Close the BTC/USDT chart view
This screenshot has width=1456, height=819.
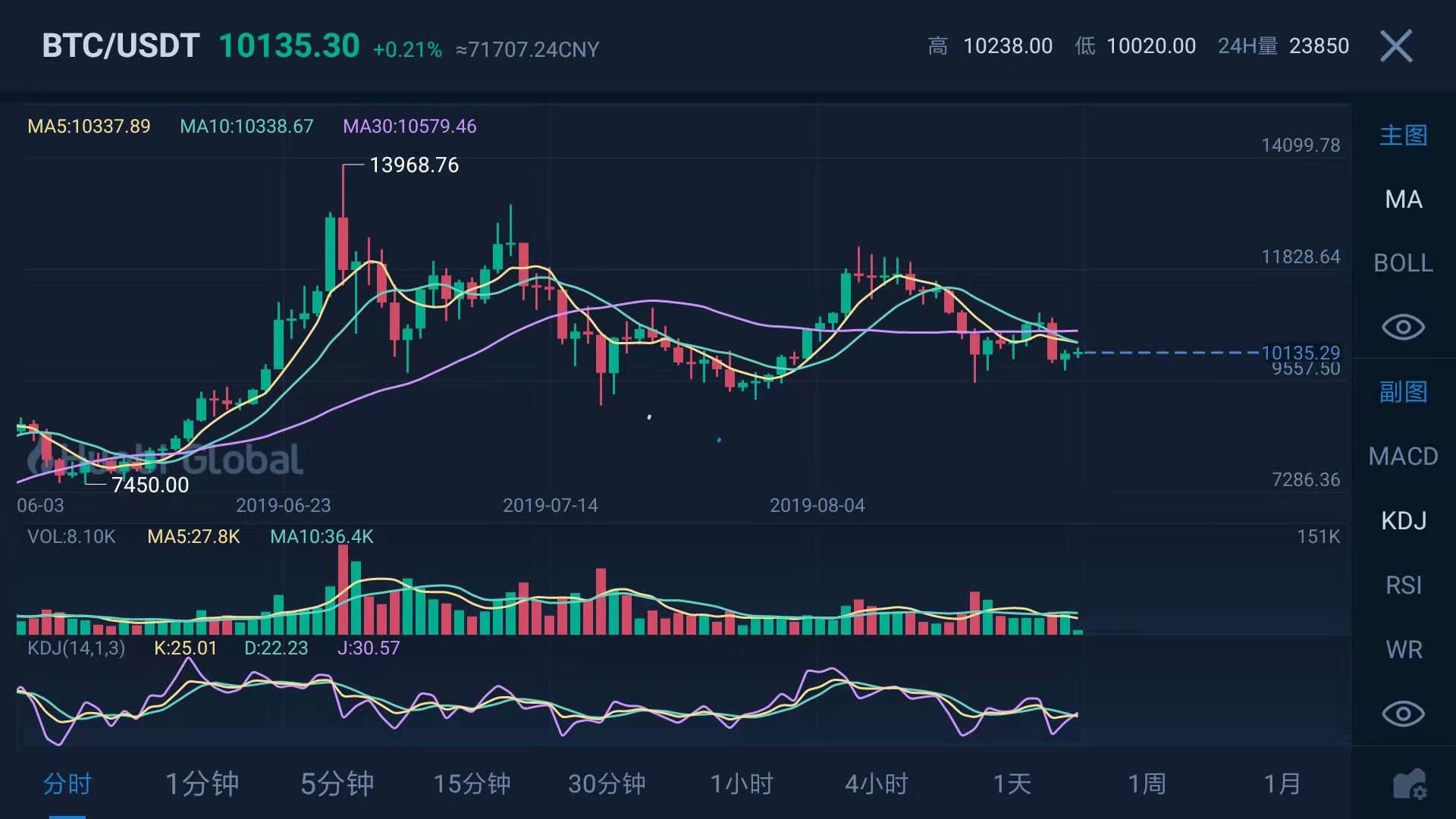1396,46
